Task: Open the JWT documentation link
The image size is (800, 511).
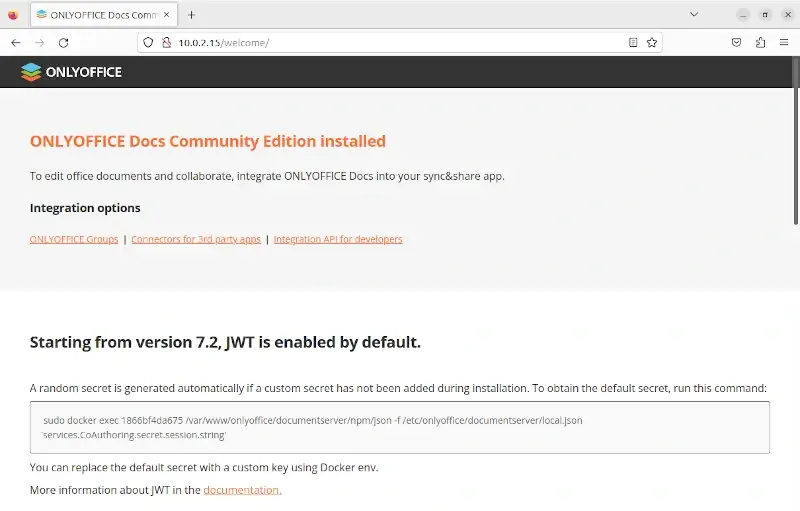Action: tap(242, 490)
